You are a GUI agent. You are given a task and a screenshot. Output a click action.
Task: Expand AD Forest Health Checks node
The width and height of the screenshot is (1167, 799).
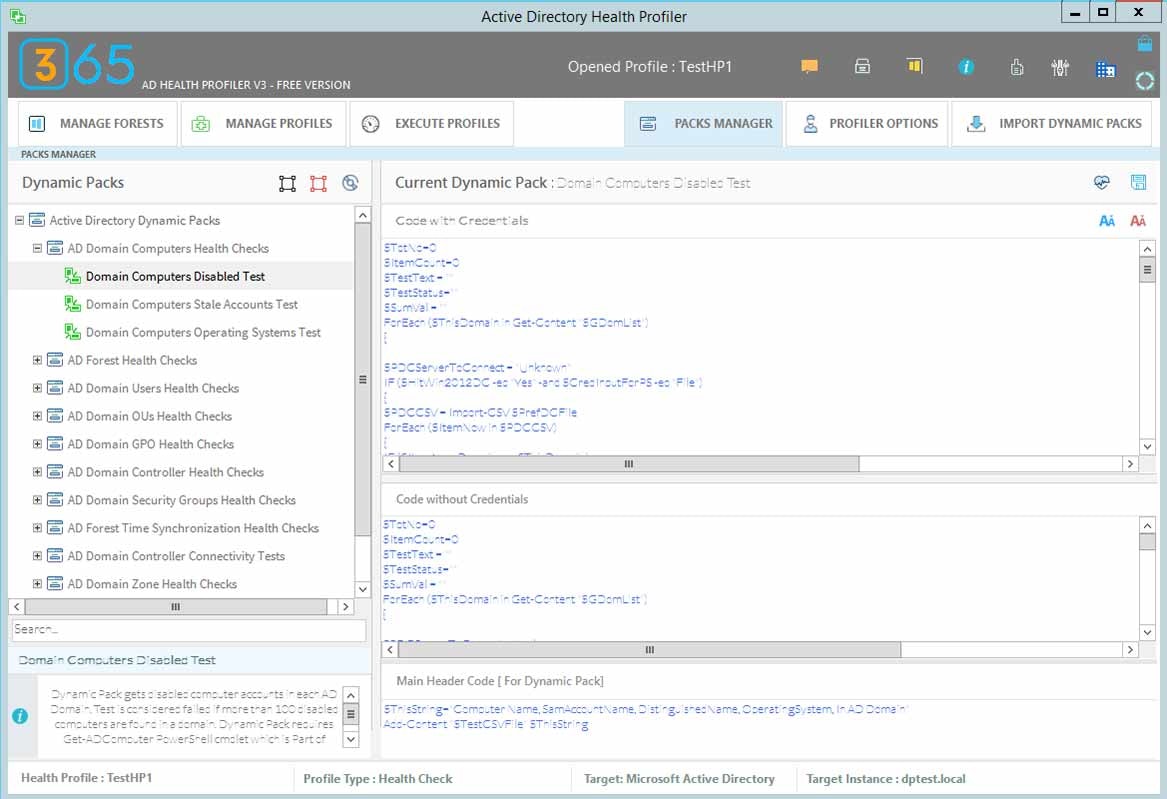(37, 360)
